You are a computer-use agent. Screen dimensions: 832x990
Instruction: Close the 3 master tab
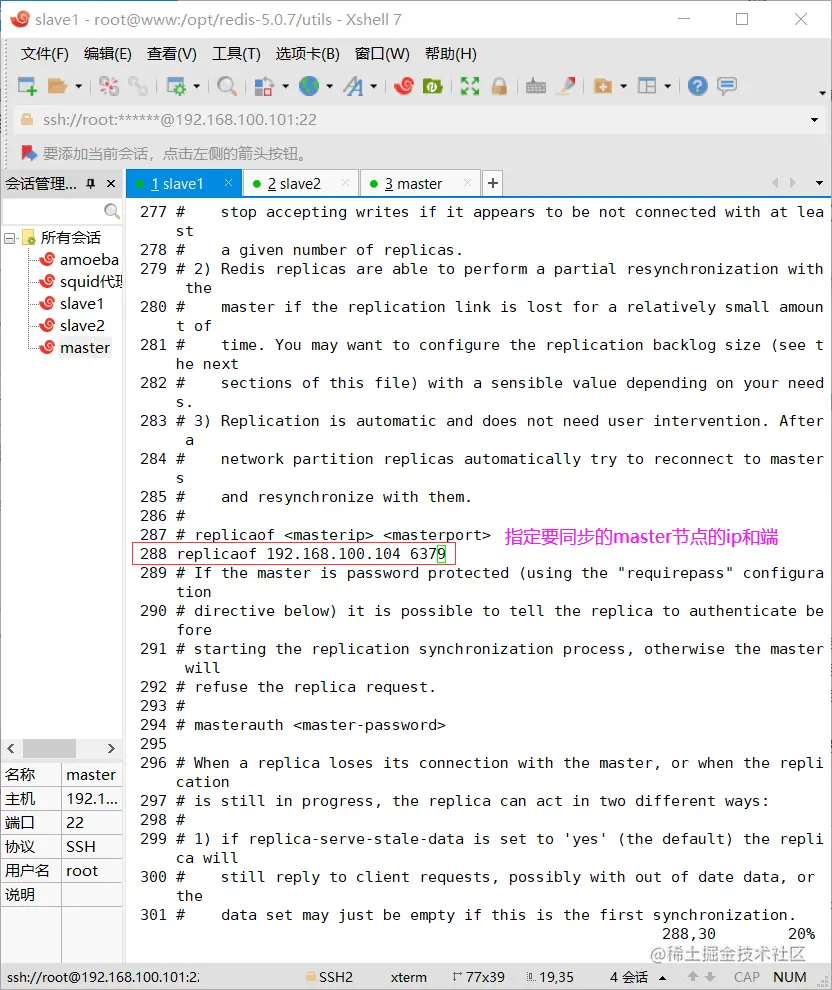click(467, 182)
